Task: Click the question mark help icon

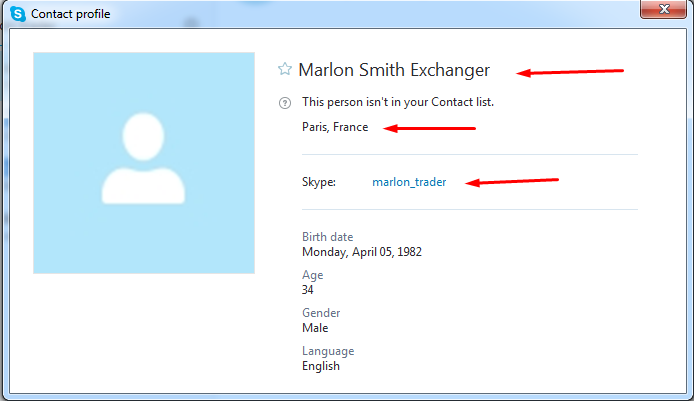Action: pyautogui.click(x=285, y=103)
